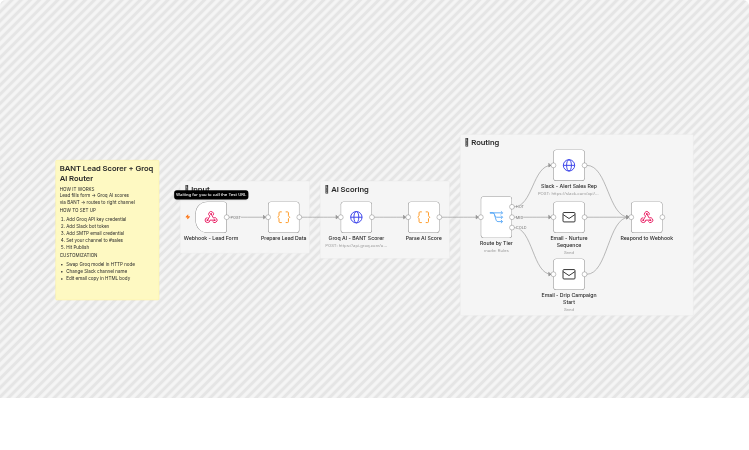749x450 pixels.
Task: Click the 'Email - Nurture Sequence' label
Action: [x=569, y=242]
